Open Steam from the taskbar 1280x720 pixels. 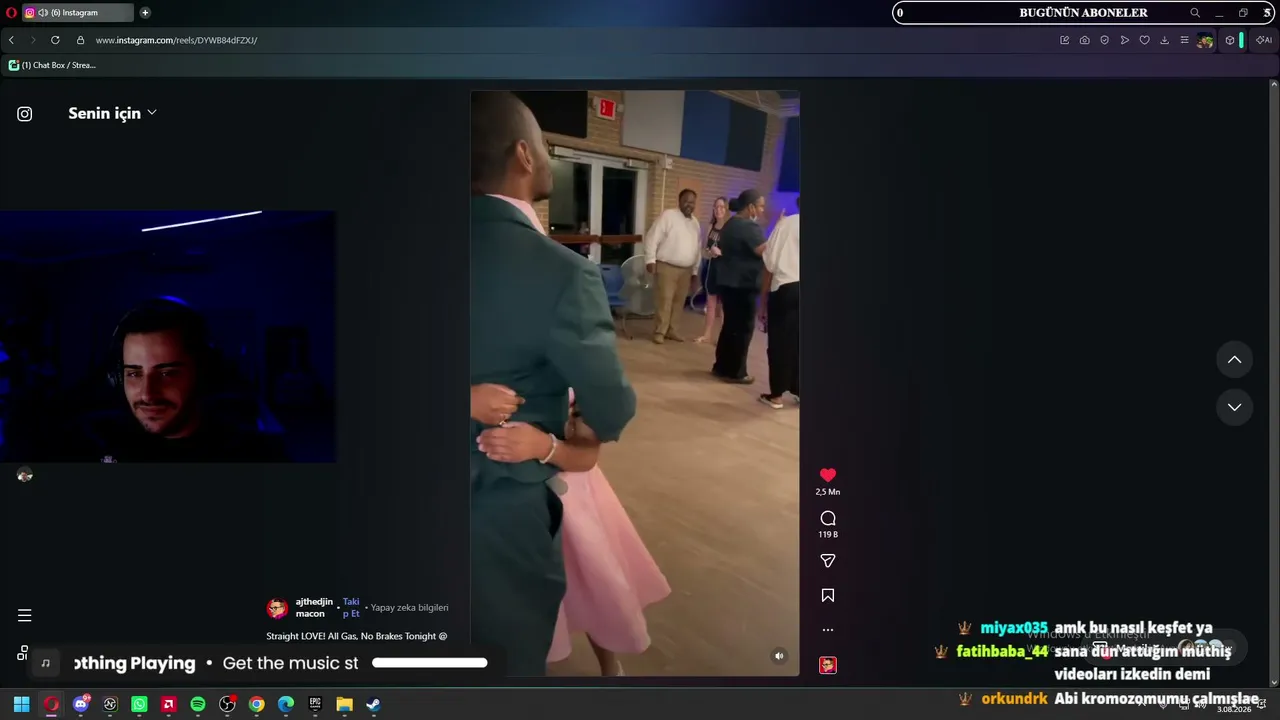point(373,704)
